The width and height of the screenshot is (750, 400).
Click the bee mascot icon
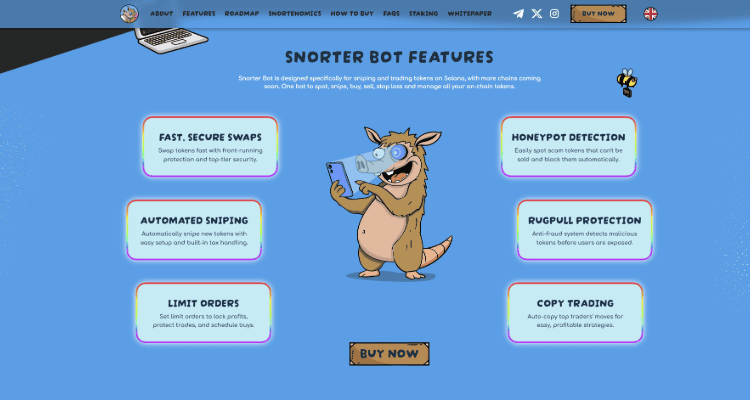click(627, 82)
